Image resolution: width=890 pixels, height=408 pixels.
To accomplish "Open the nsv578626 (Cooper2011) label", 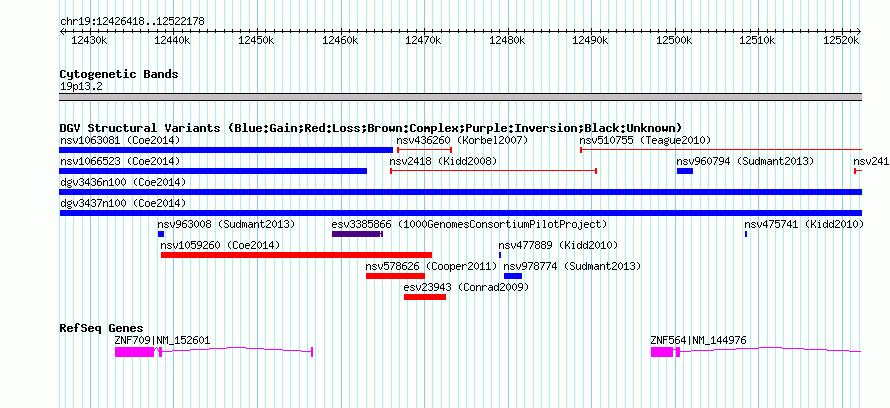I will pyautogui.click(x=431, y=266).
